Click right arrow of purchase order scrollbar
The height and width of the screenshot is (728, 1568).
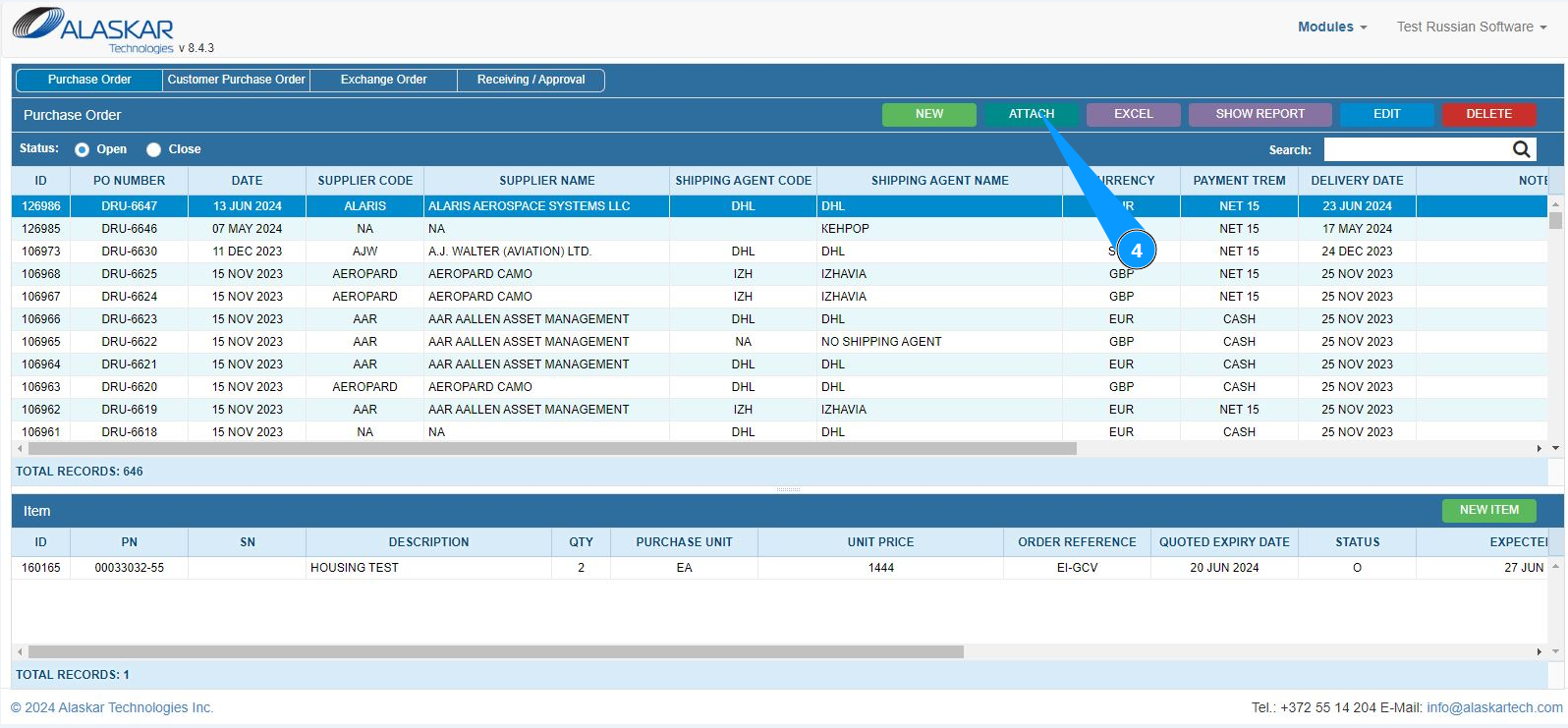(1539, 448)
